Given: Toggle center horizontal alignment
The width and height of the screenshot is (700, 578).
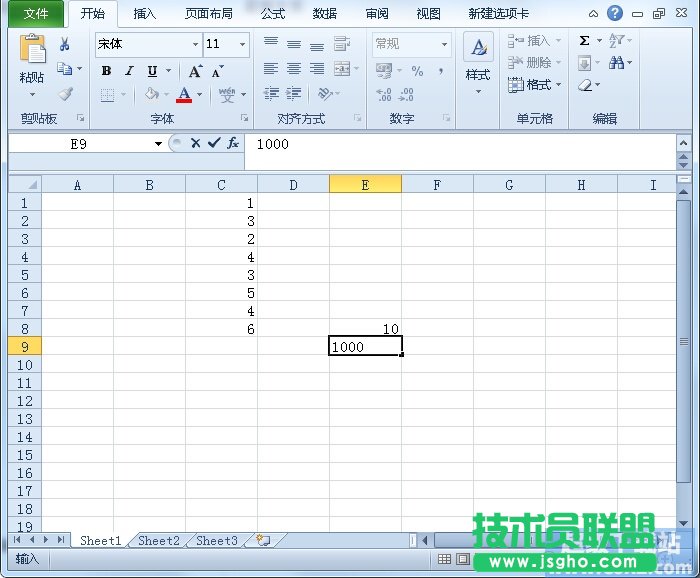Looking at the screenshot, I should coord(294,69).
